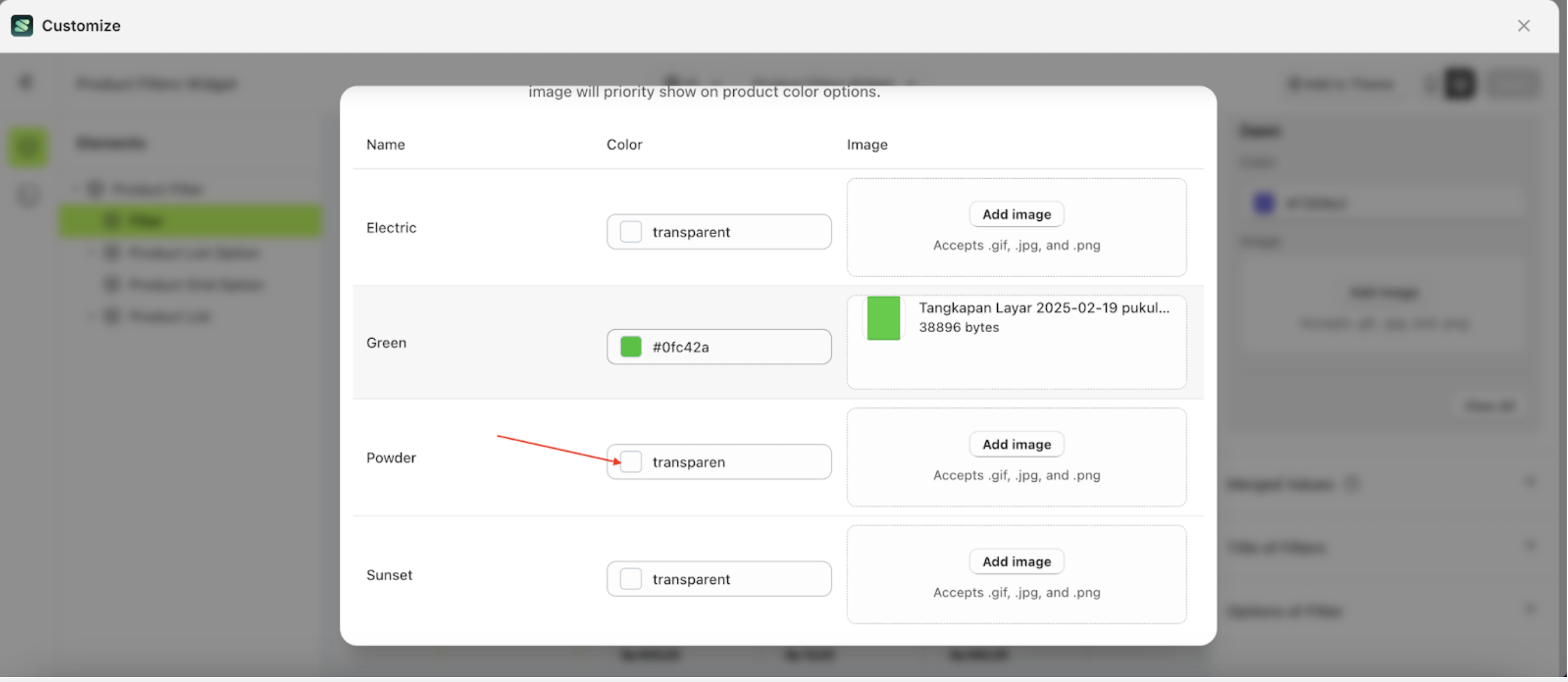Click the back arrow icon in the sidebar header
The width and height of the screenshot is (1568, 682).
26,82
